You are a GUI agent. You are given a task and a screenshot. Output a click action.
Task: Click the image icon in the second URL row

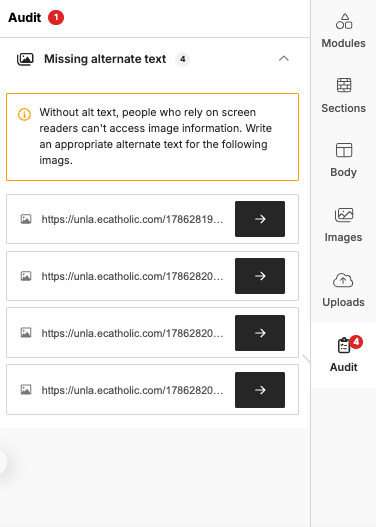point(26,276)
